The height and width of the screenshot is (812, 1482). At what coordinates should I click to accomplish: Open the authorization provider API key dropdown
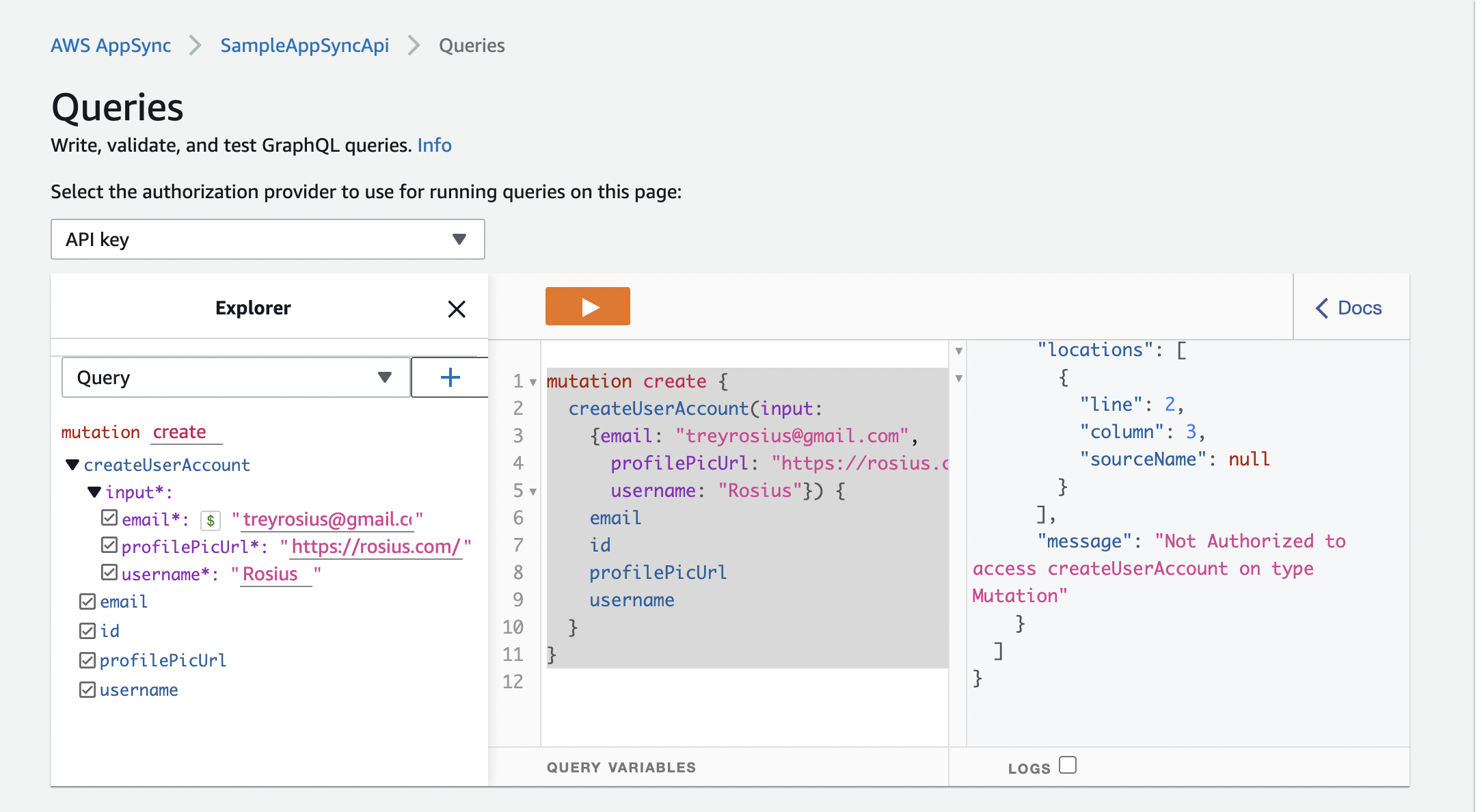tap(268, 239)
